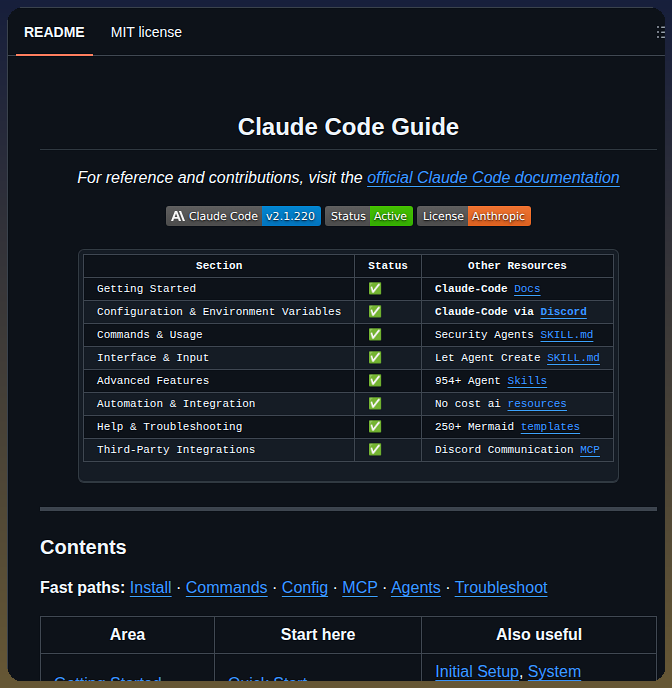Click the 'Claude Code Guide' heading
This screenshot has height=688, width=672.
coord(348,127)
